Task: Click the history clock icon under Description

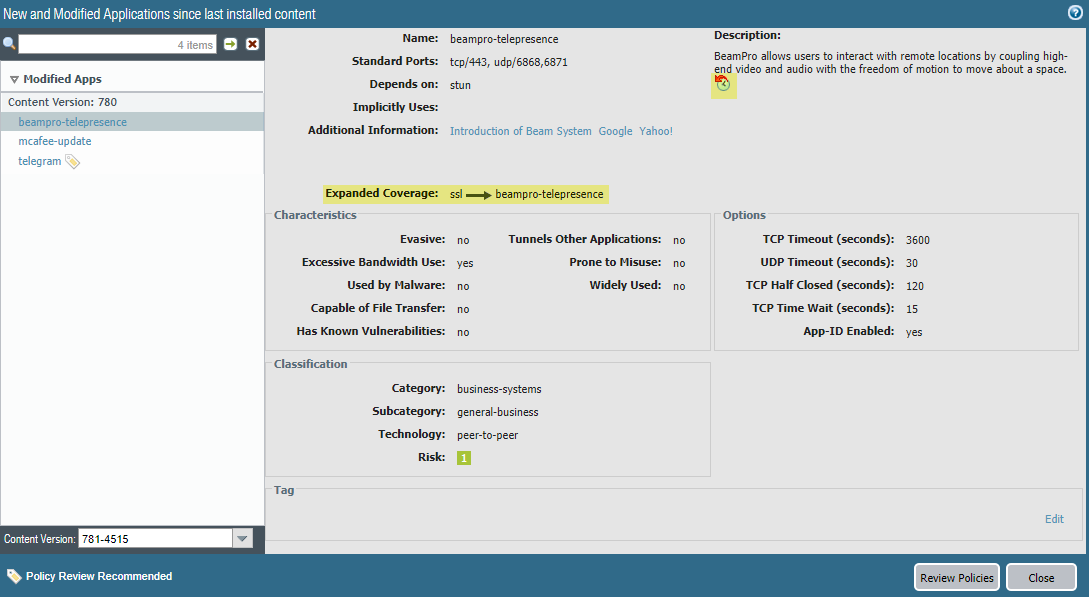Action: 723,85
